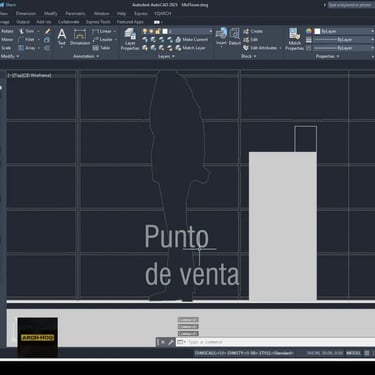Expand the Block panel
The height and width of the screenshot is (375, 375).
pyautogui.click(x=249, y=56)
